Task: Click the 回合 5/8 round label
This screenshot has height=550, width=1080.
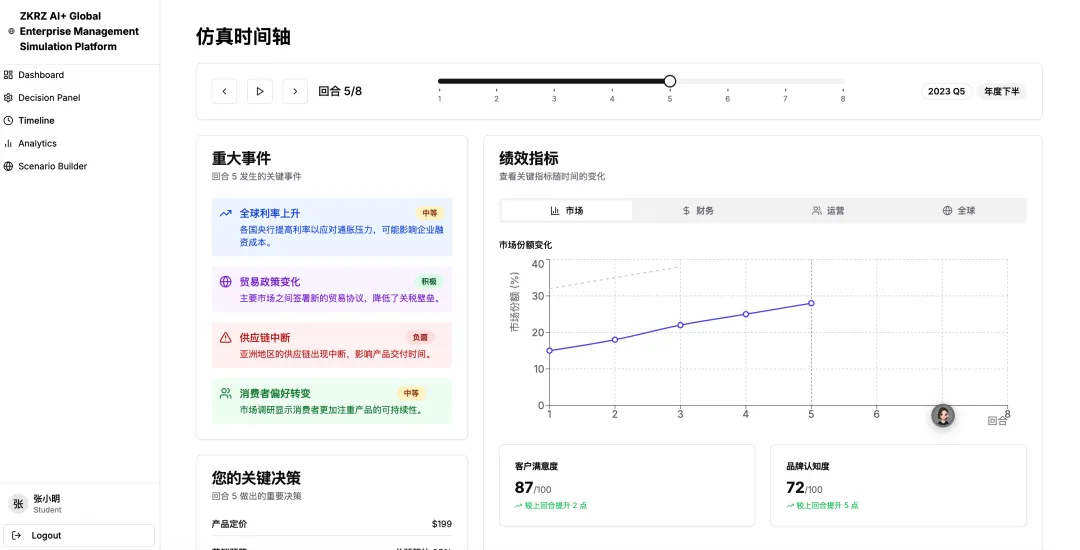Action: tap(340, 91)
